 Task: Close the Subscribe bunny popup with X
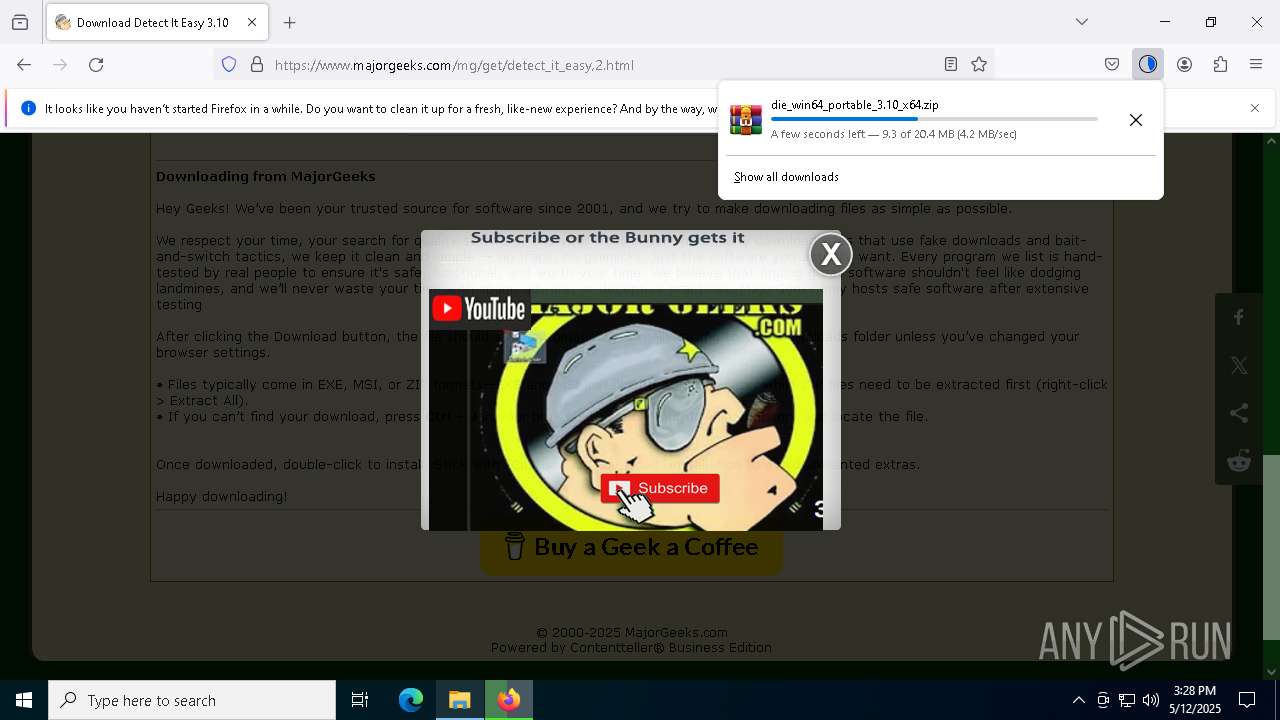pos(830,254)
